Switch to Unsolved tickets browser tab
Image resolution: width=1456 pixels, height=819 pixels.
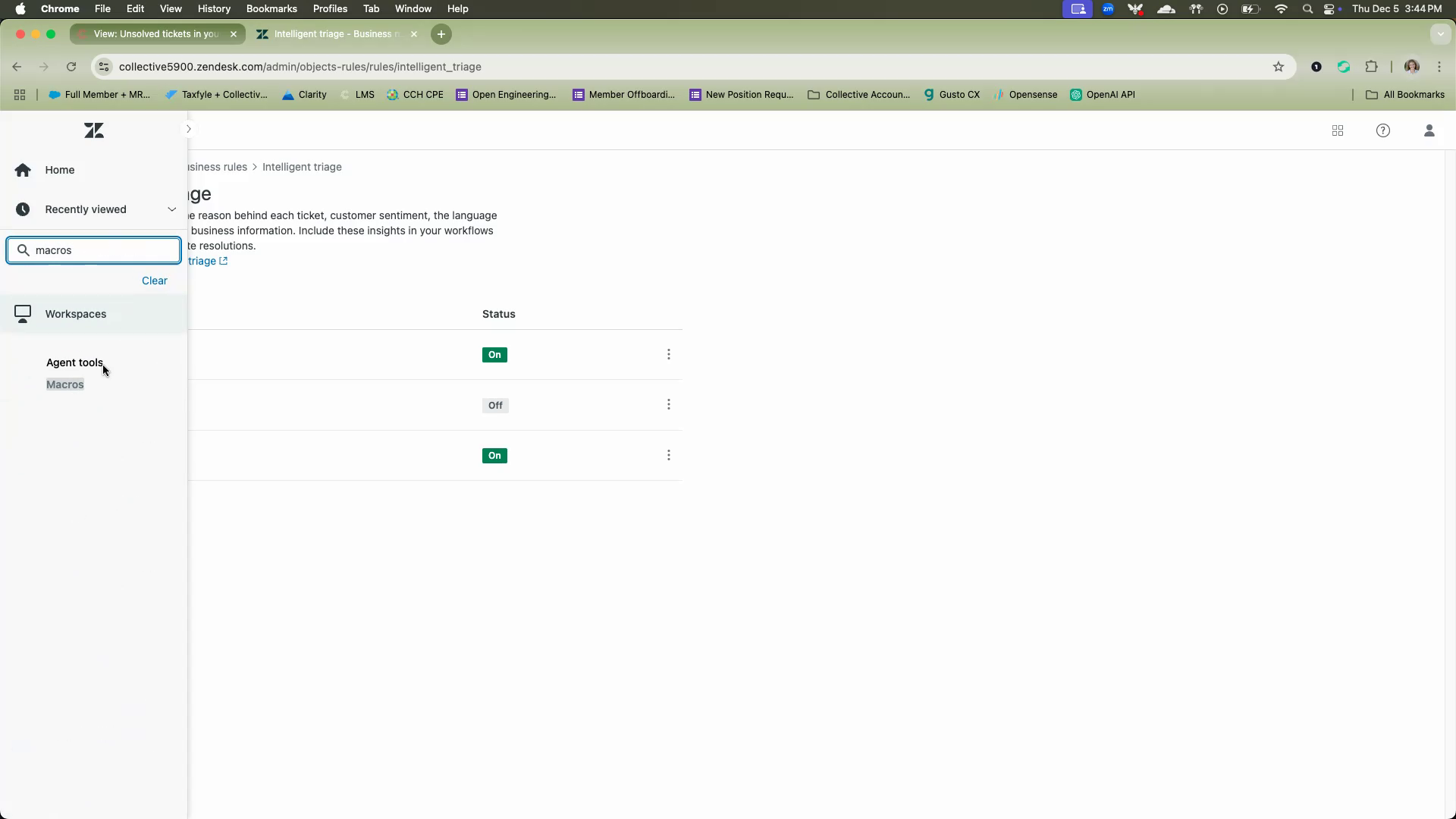point(156,34)
